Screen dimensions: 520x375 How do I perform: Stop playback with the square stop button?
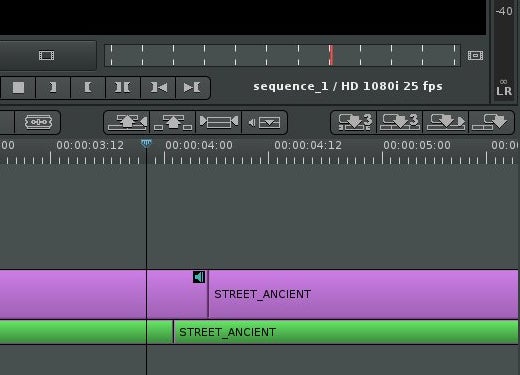(x=18, y=88)
